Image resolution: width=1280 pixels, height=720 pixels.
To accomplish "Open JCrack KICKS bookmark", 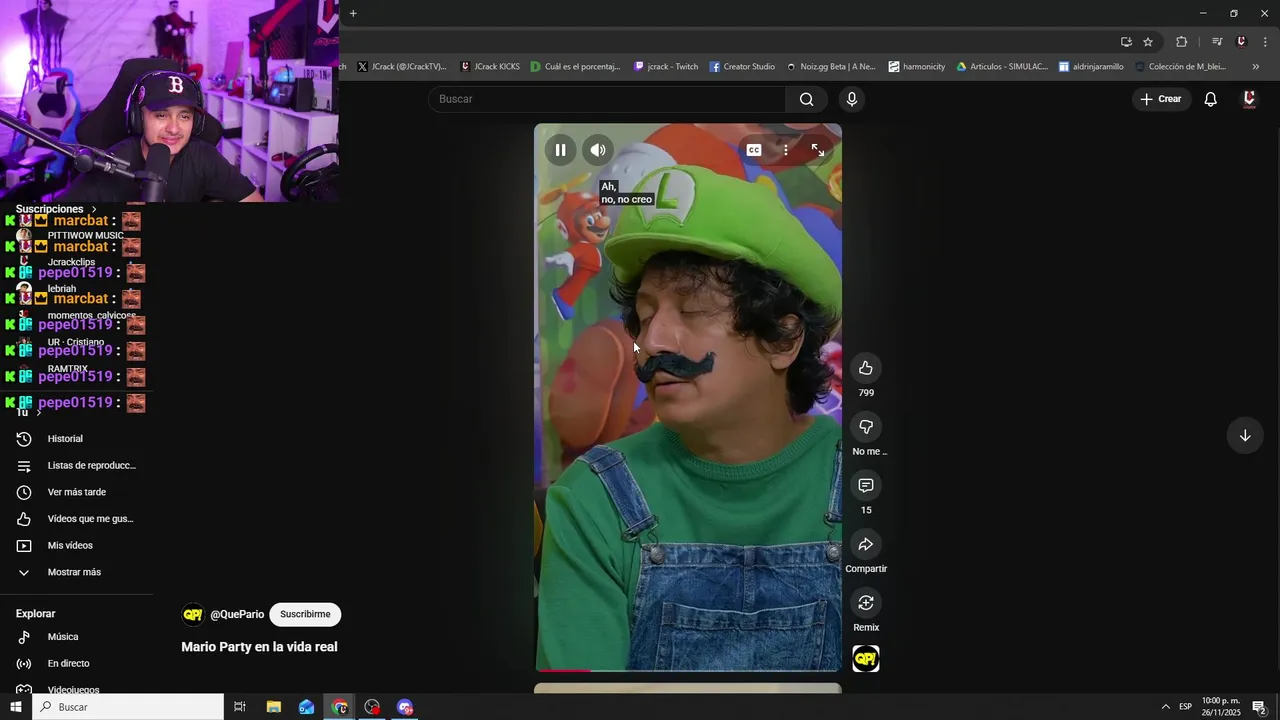I will pyautogui.click(x=490, y=67).
